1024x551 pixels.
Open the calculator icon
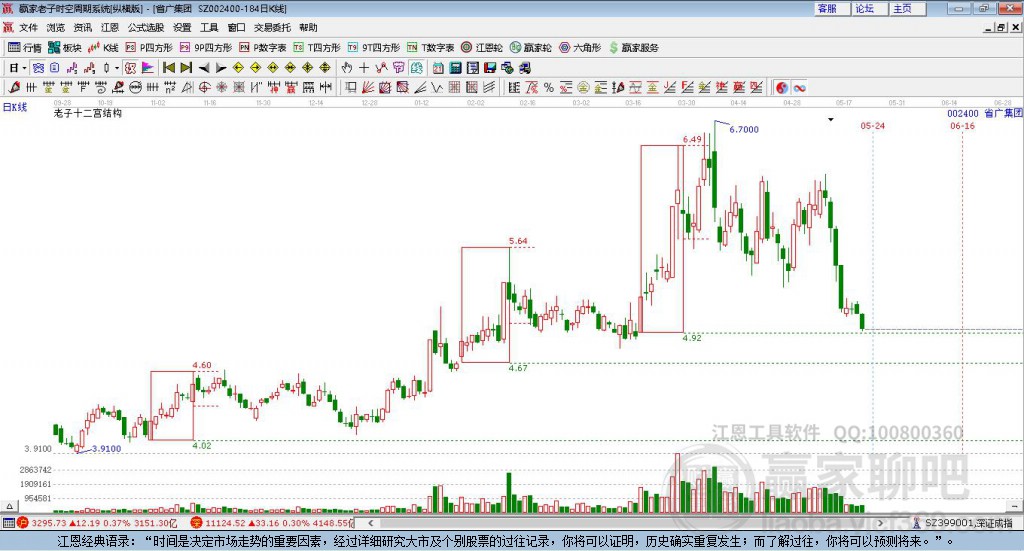455,68
